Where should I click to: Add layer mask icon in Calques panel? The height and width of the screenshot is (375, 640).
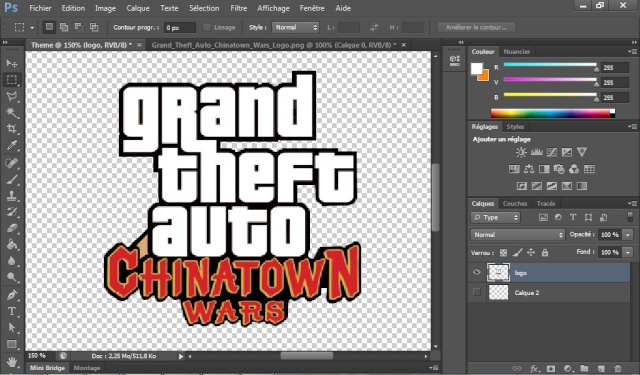tap(551, 368)
